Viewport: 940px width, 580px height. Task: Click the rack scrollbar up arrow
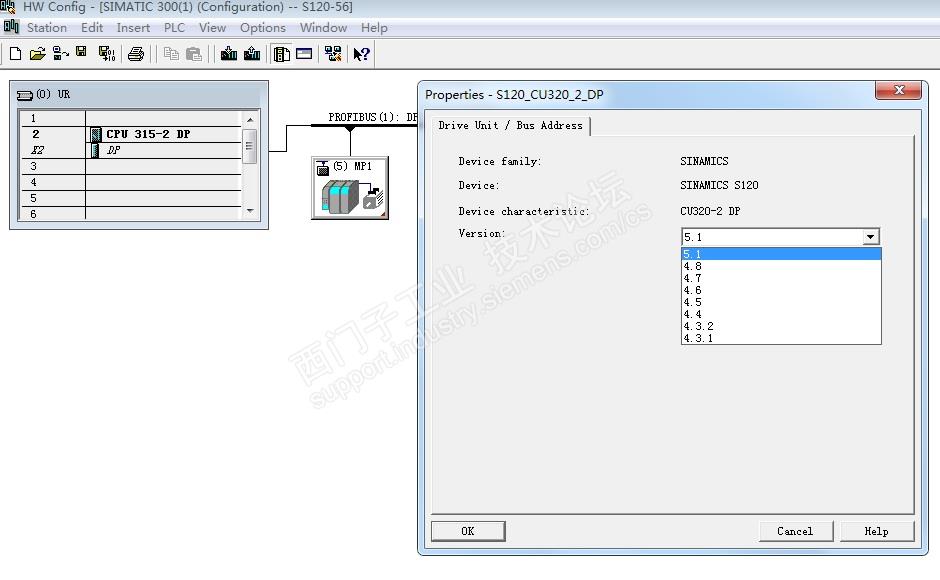tap(250, 119)
